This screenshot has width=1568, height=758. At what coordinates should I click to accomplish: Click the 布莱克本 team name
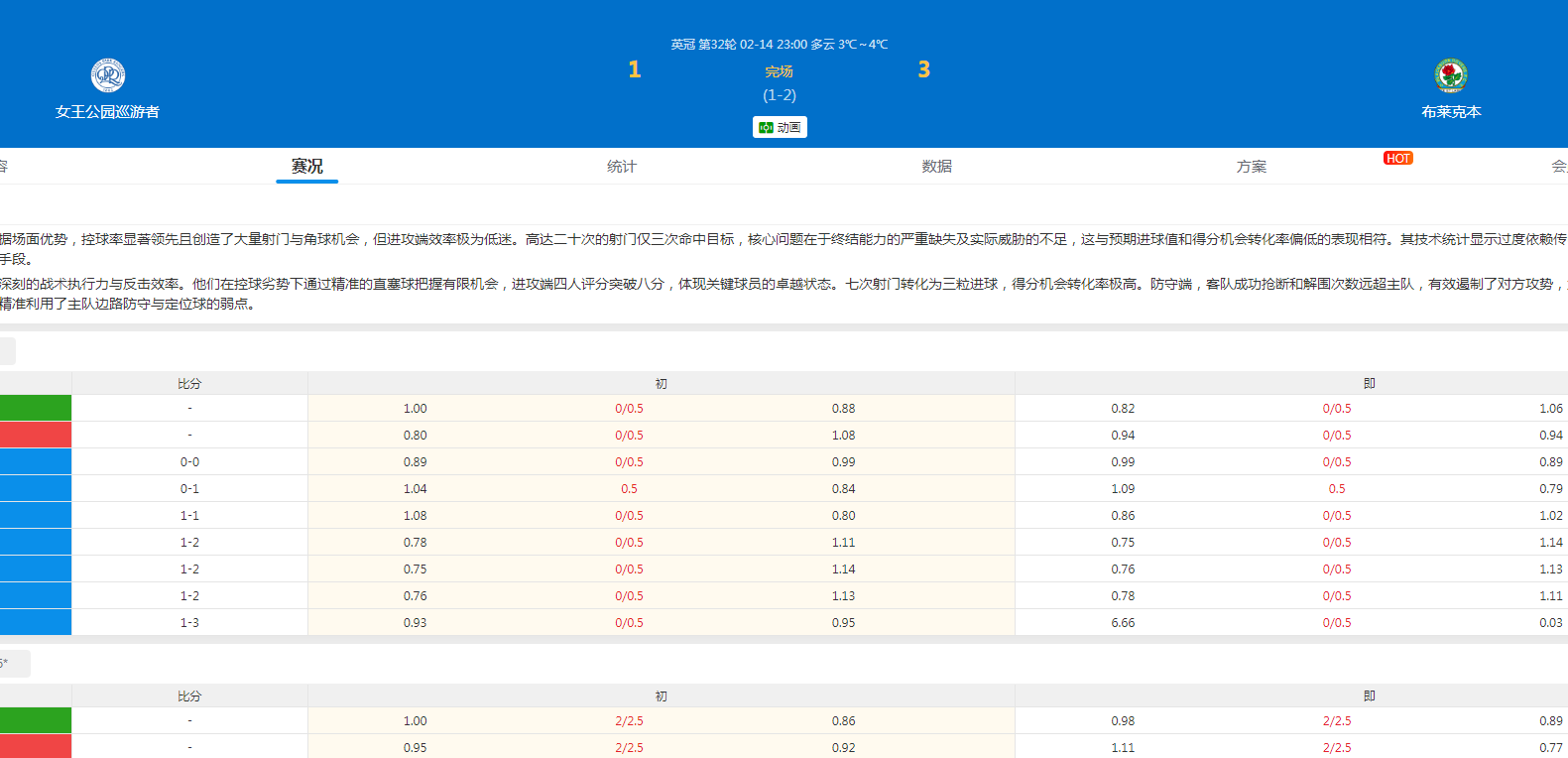[x=1450, y=112]
